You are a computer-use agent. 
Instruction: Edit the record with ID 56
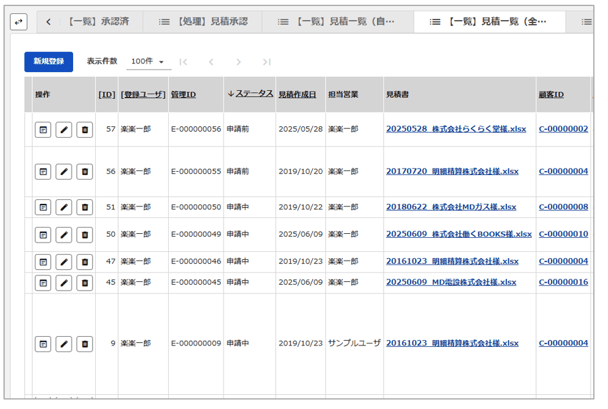(64, 171)
